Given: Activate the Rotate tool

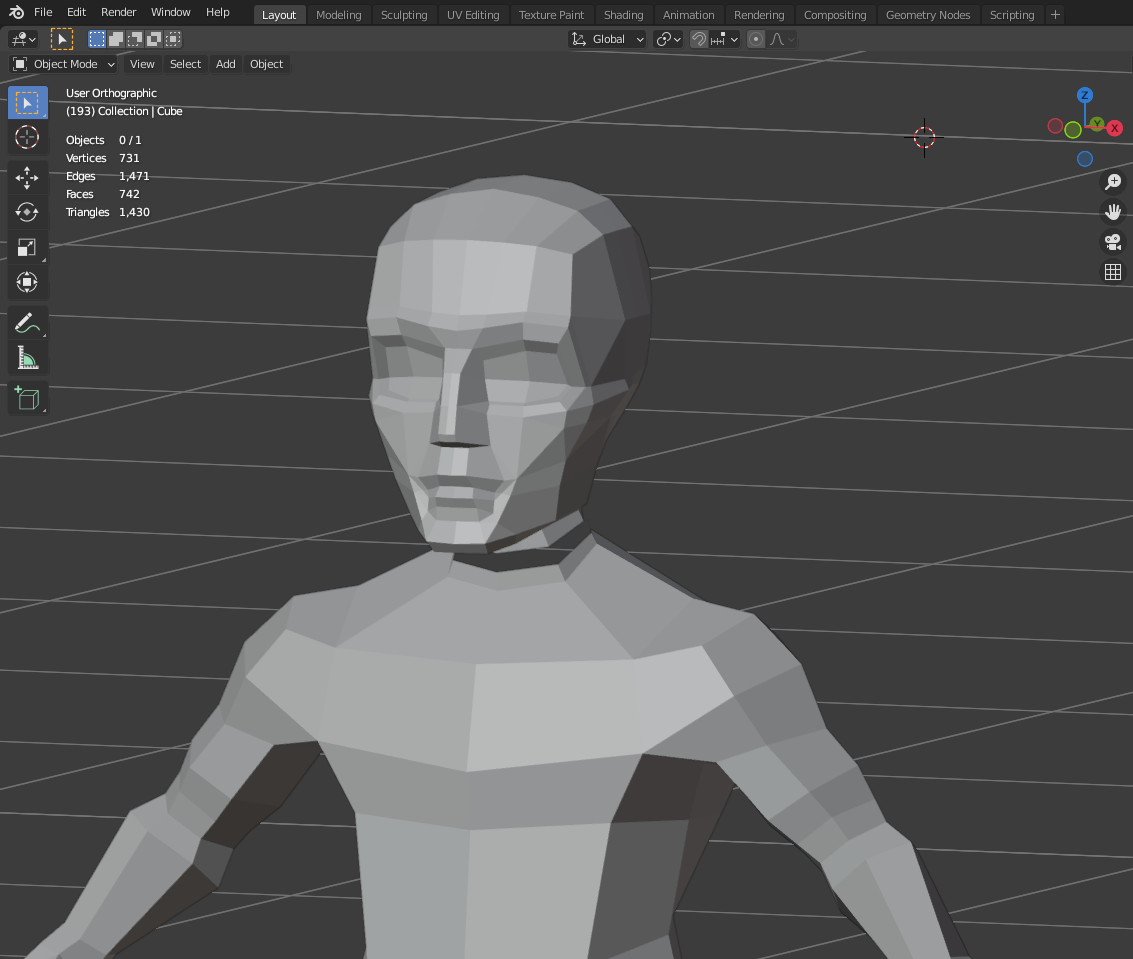Looking at the screenshot, I should click(27, 212).
